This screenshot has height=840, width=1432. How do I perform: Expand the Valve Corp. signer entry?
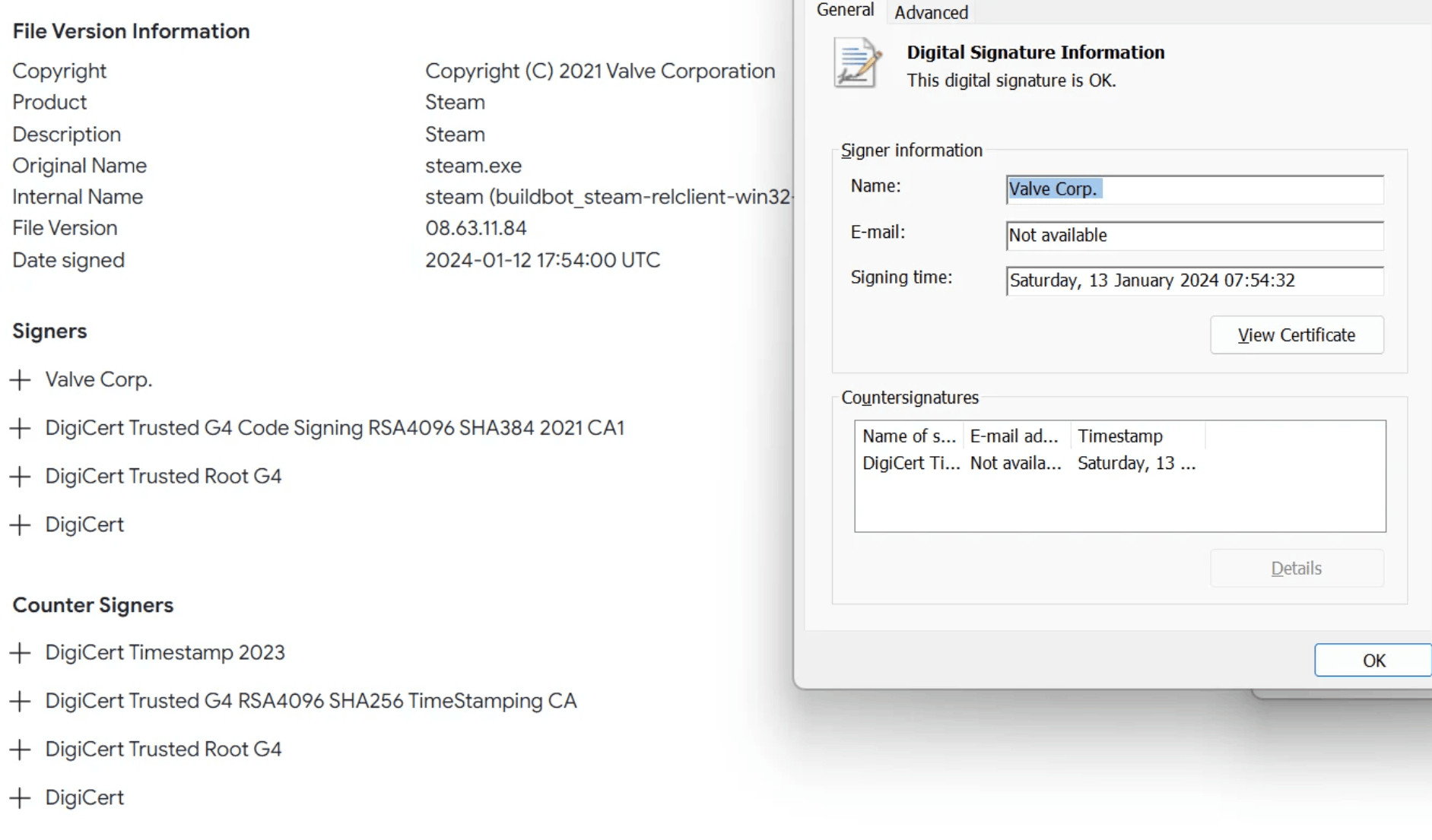(x=20, y=379)
